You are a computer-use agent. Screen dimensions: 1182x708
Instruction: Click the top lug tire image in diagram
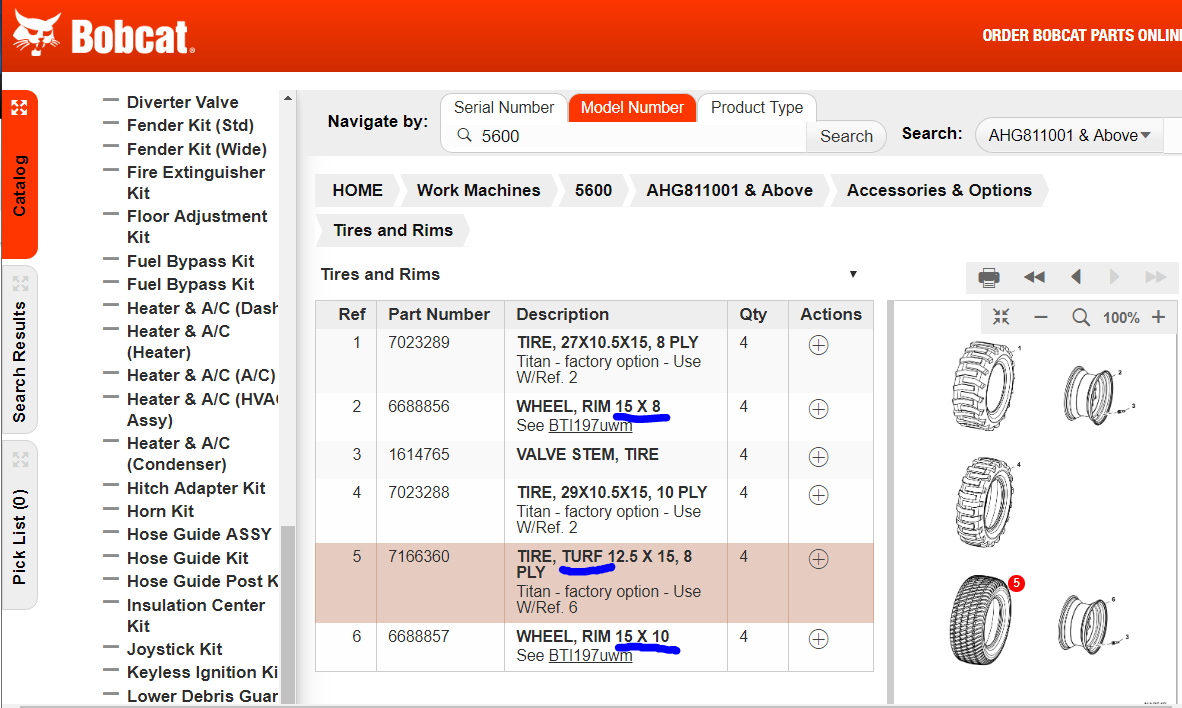[x=984, y=385]
